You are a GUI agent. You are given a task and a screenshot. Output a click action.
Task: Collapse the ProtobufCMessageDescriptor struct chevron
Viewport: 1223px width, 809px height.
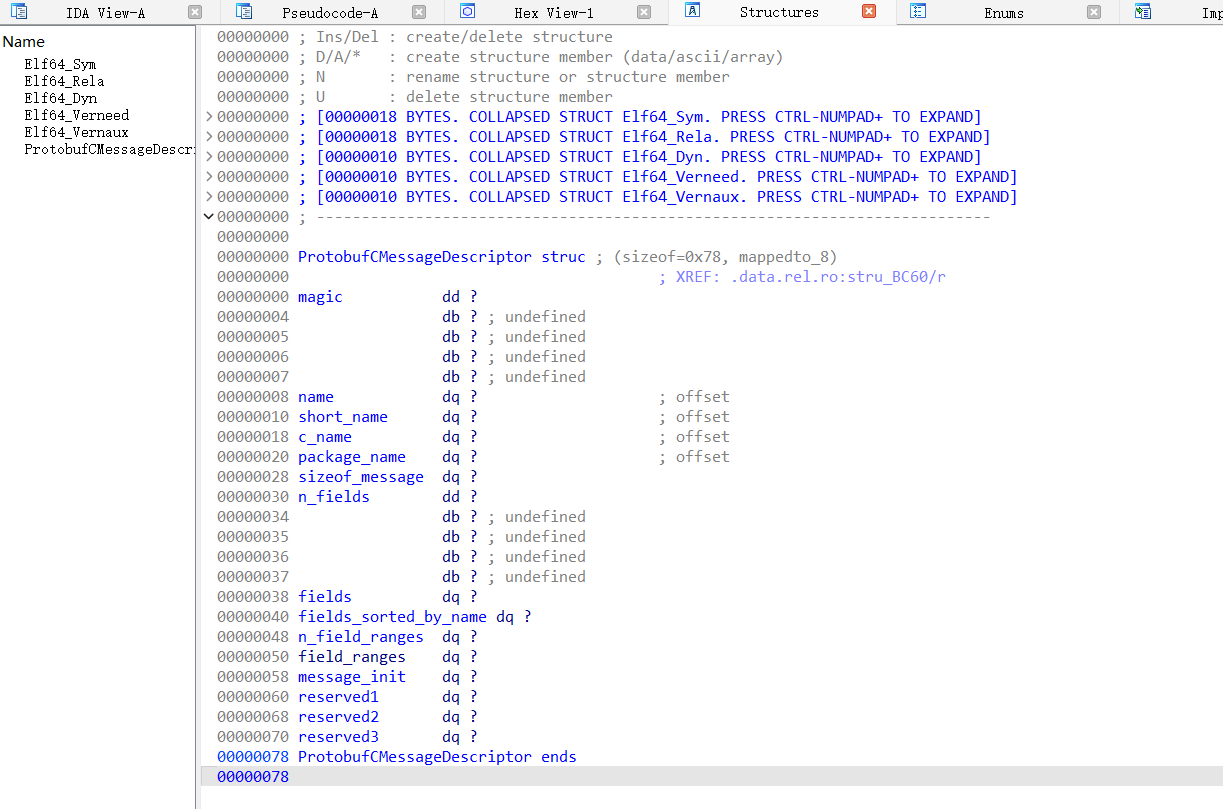point(208,217)
